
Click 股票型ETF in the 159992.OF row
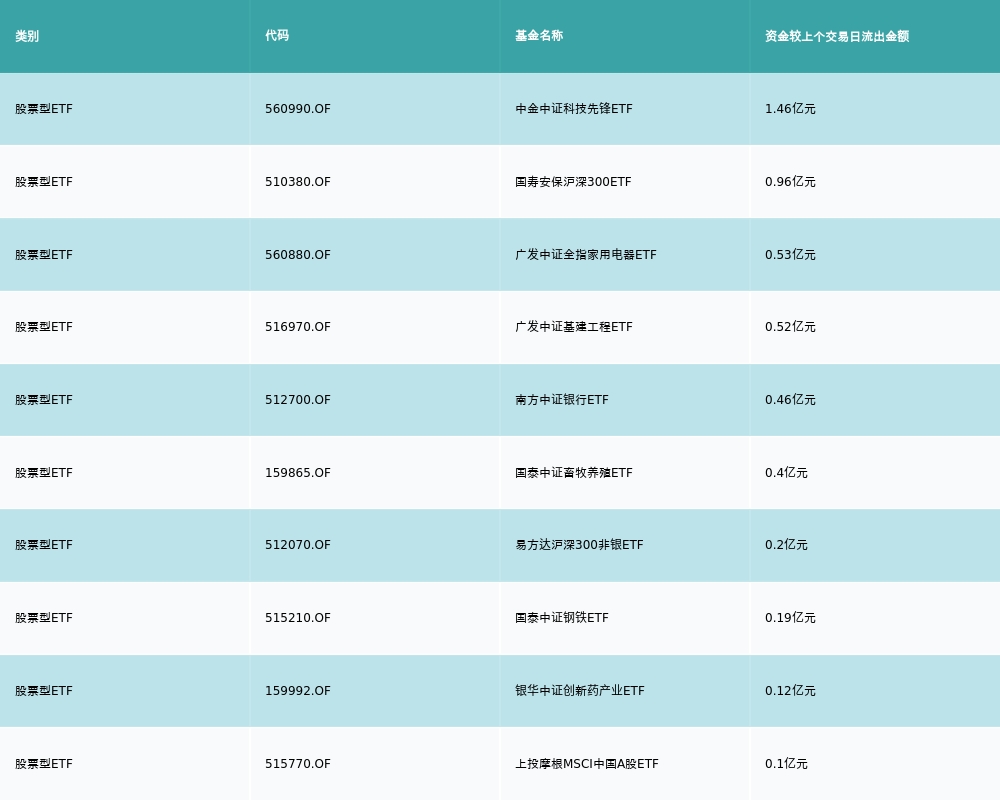point(44,691)
